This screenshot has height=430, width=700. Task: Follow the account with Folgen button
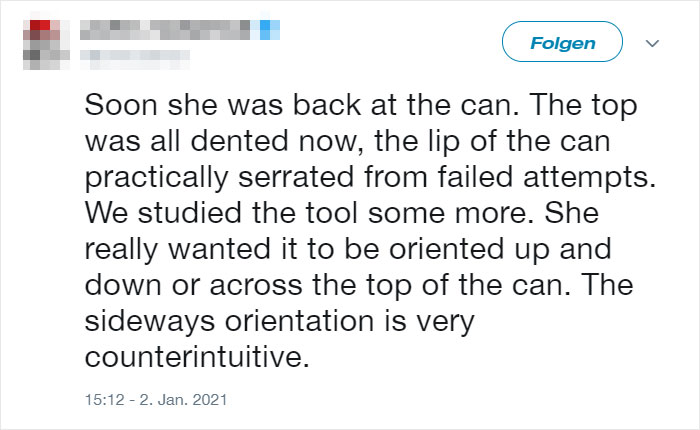(562, 42)
